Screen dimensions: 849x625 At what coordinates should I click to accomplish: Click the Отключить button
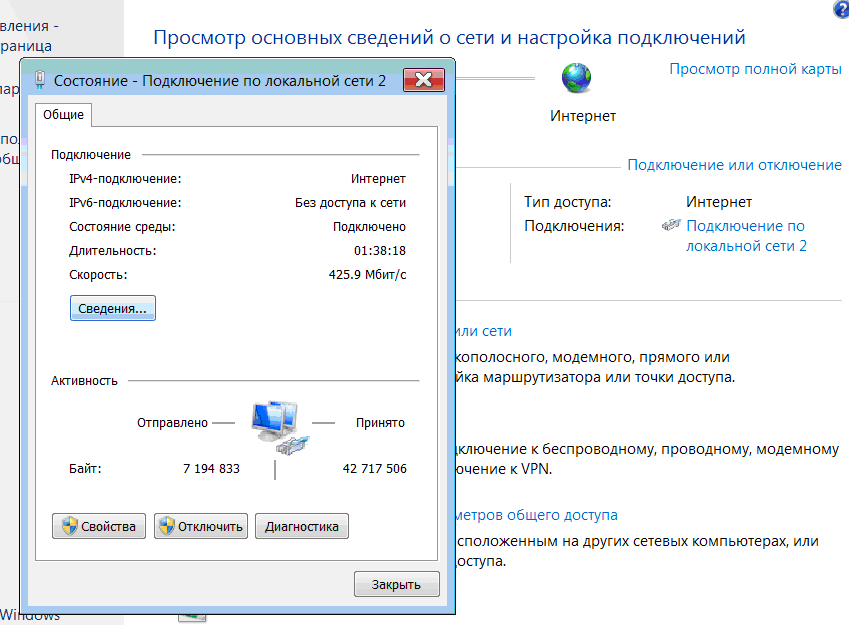tap(201, 526)
